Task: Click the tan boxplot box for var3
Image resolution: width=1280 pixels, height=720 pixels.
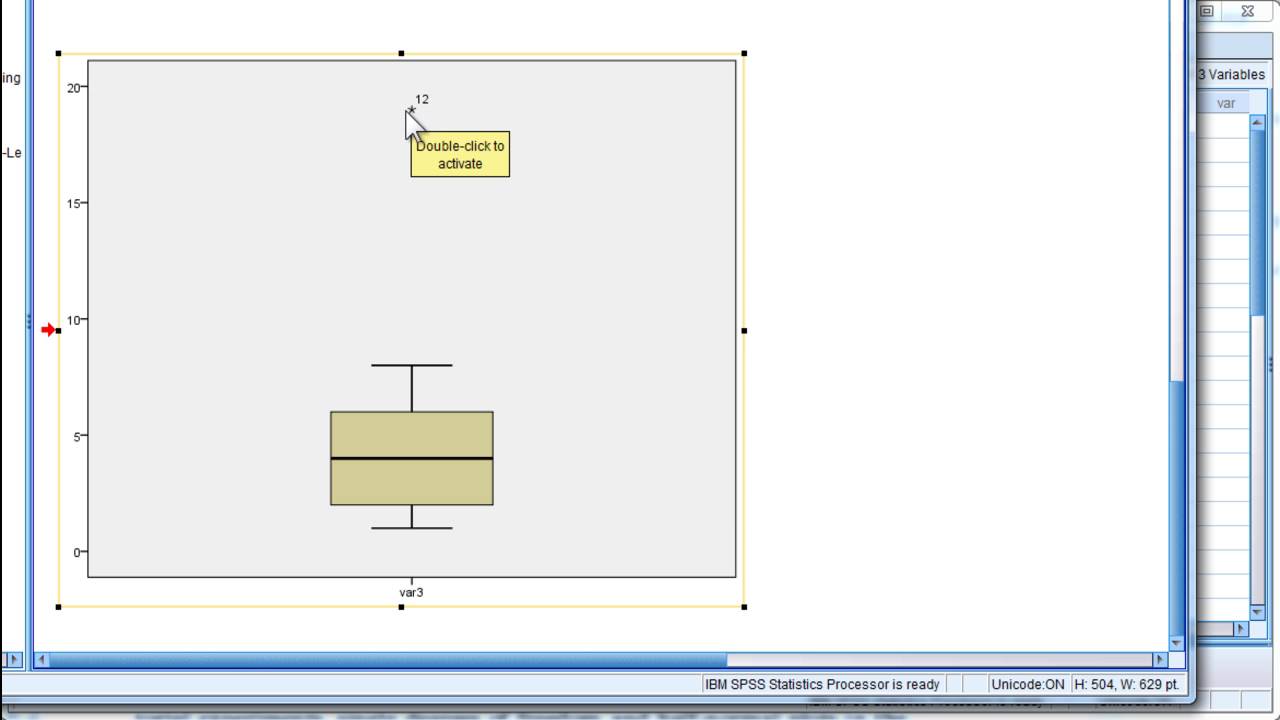Action: (412, 458)
